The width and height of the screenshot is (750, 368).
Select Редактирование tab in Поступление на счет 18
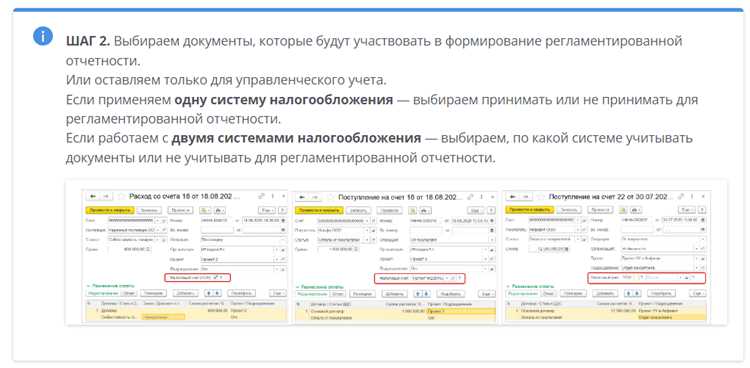tap(312, 294)
